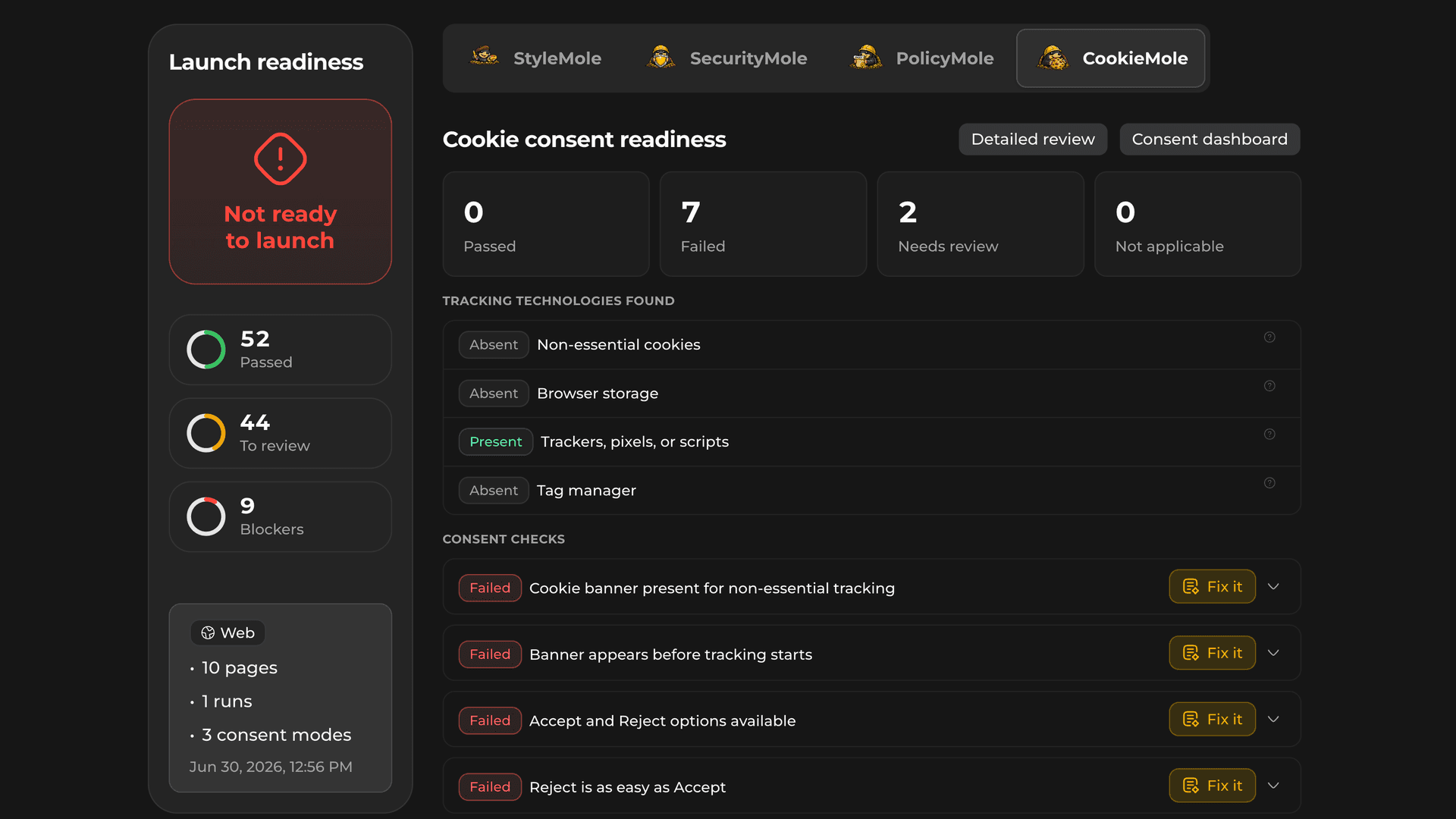
Task: Click the Non-essential cookies label
Action: click(x=619, y=345)
